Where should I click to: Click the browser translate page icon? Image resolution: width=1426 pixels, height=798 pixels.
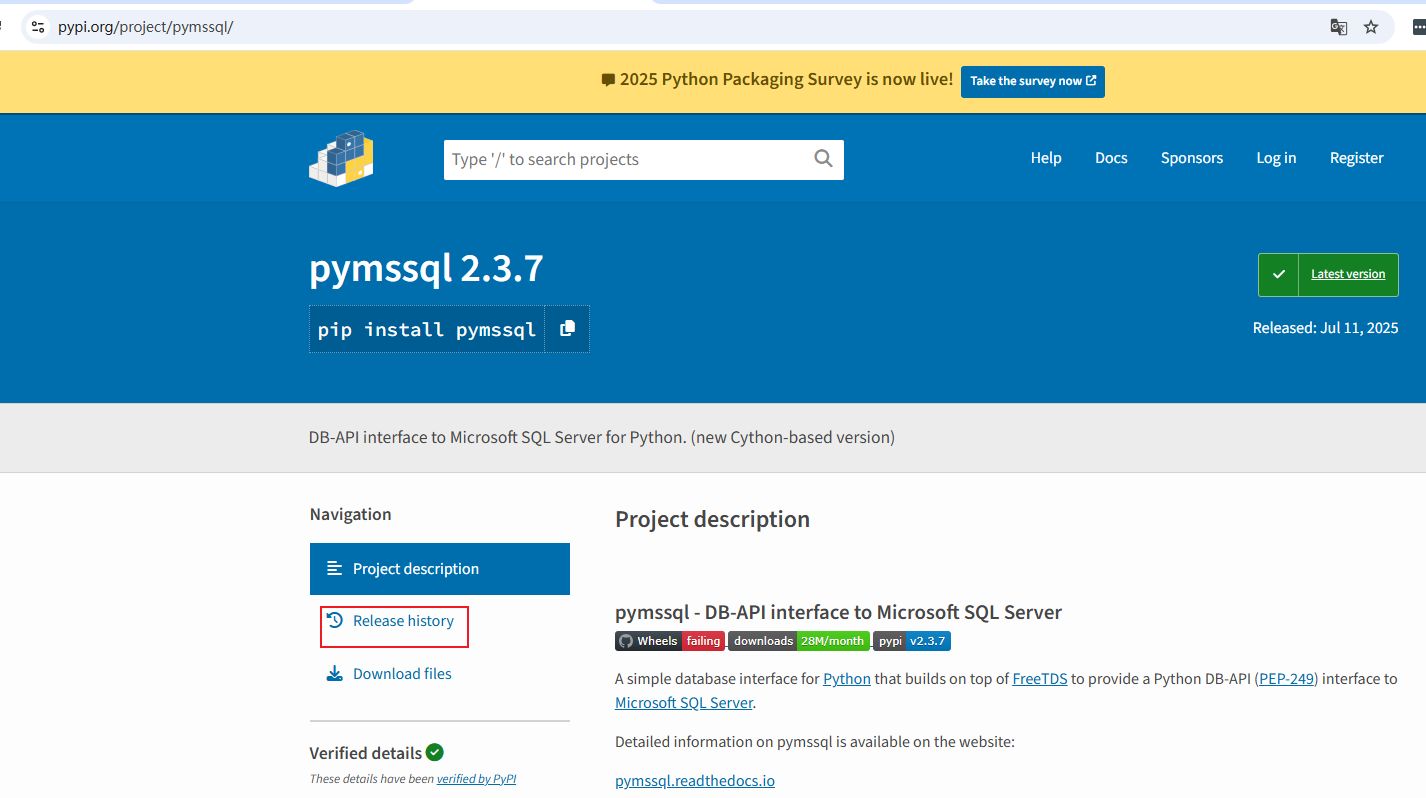(1338, 27)
